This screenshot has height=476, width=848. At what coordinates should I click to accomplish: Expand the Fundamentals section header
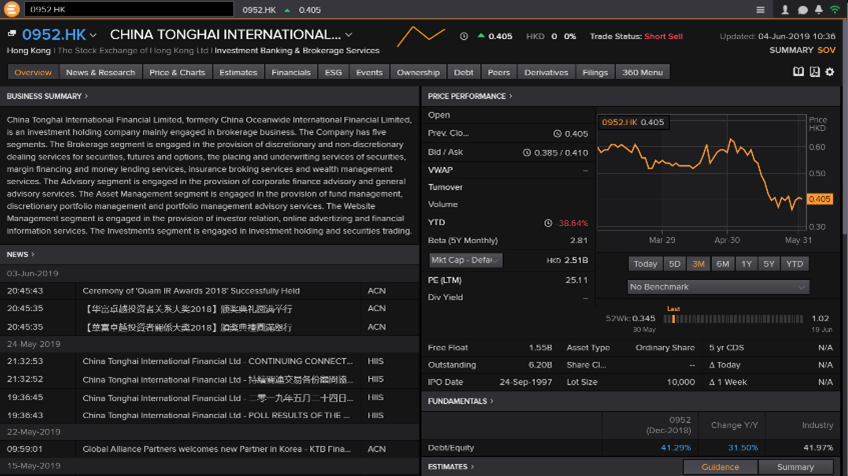coord(460,401)
